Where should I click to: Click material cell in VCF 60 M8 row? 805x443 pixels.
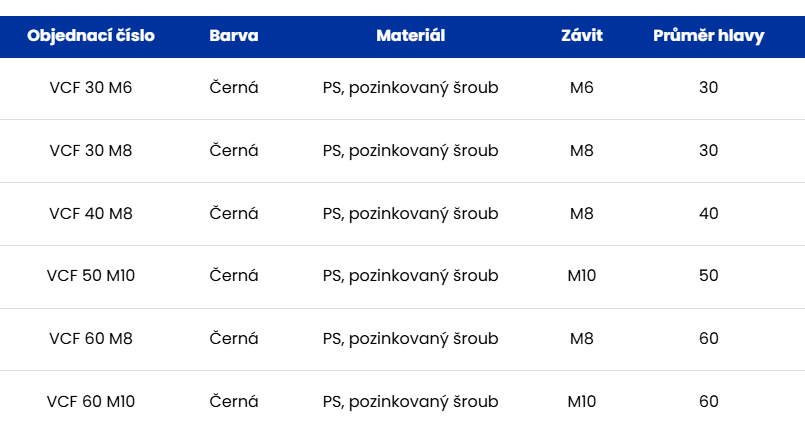pyautogui.click(x=410, y=339)
